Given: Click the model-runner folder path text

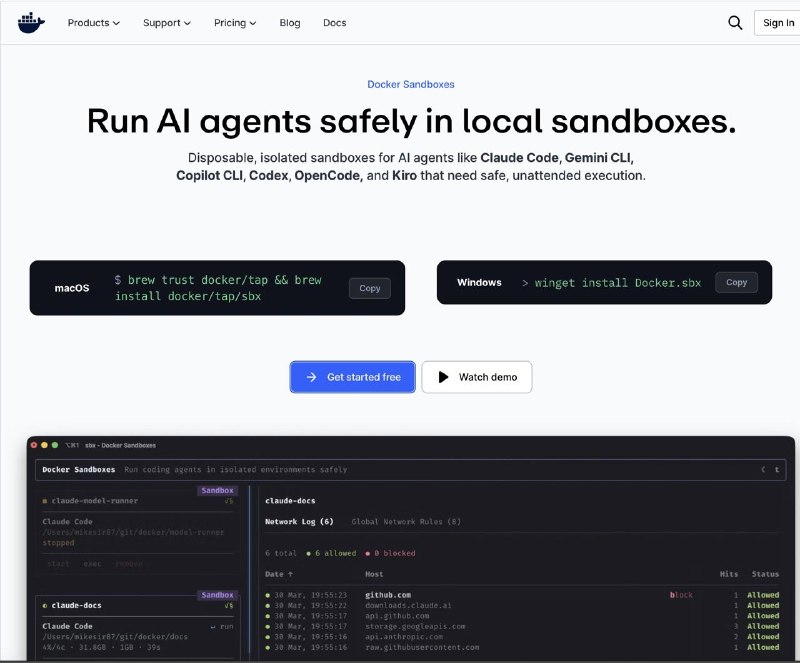Looking at the screenshot, I should 133,532.
